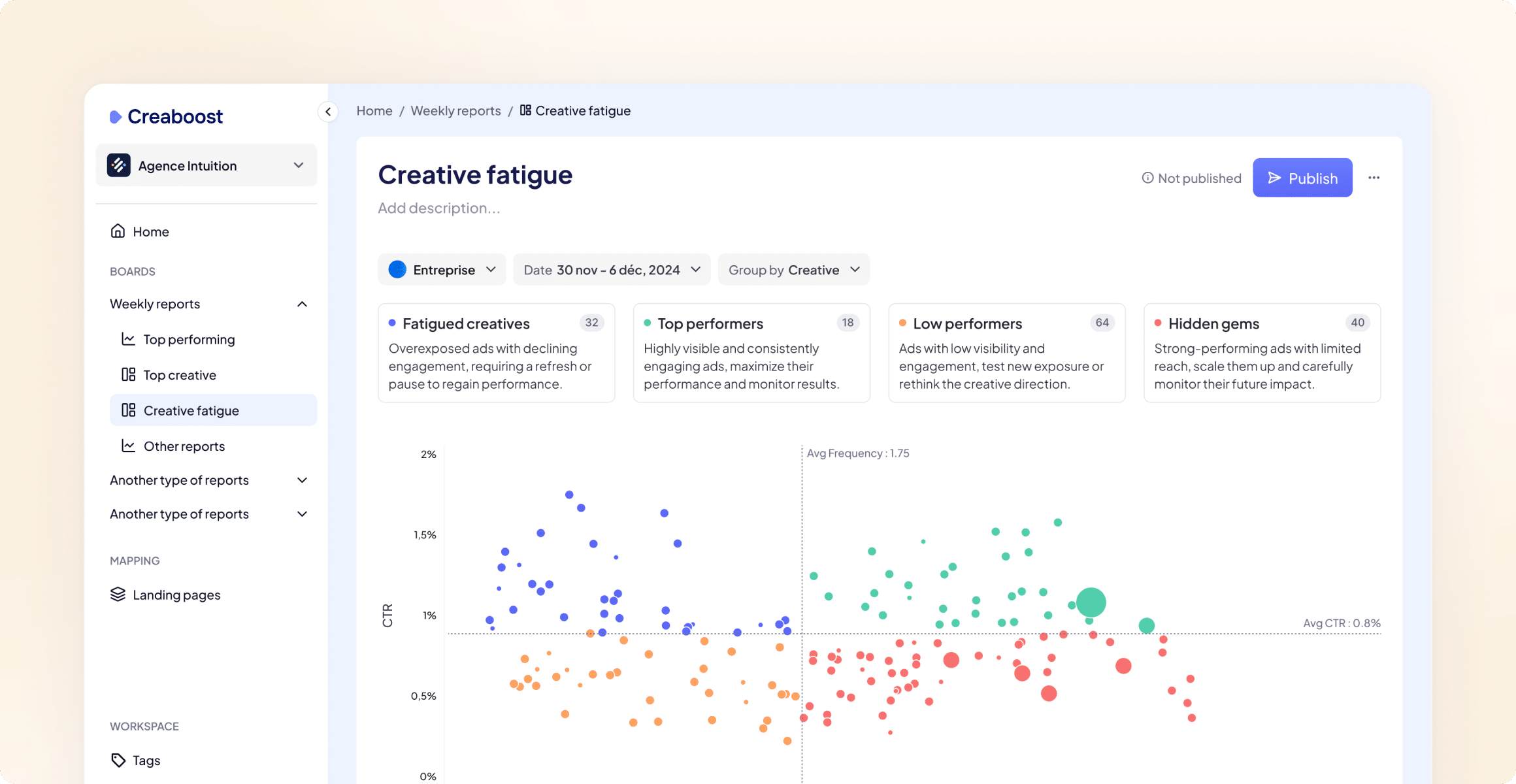The width and height of the screenshot is (1516, 784).
Task: Click the green dot on the Top performers card
Action: (x=648, y=323)
